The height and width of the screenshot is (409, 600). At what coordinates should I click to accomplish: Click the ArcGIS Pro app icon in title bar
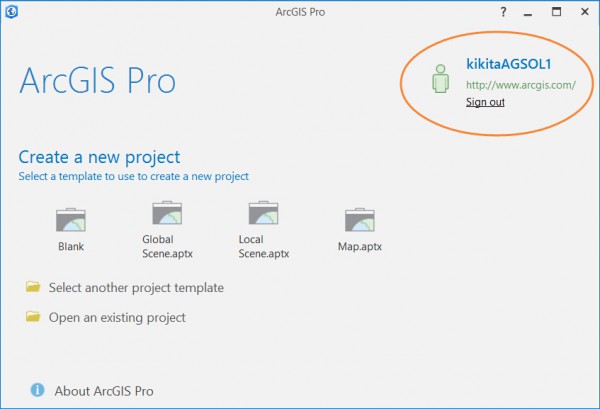(x=11, y=11)
